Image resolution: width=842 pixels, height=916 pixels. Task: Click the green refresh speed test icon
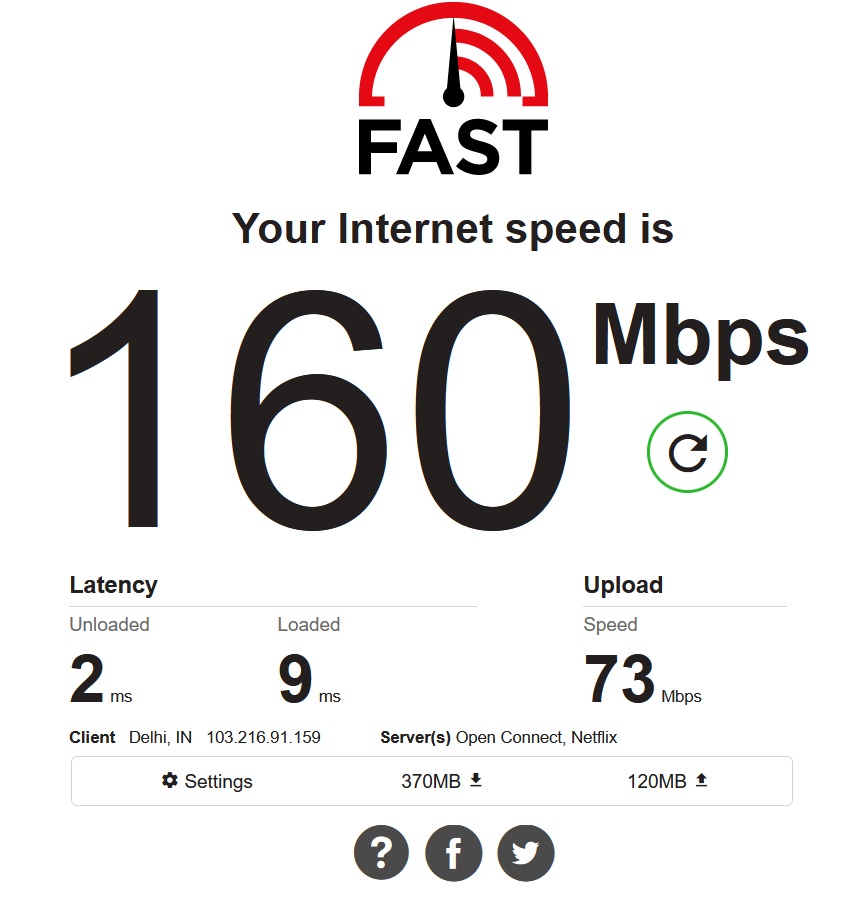(x=687, y=452)
